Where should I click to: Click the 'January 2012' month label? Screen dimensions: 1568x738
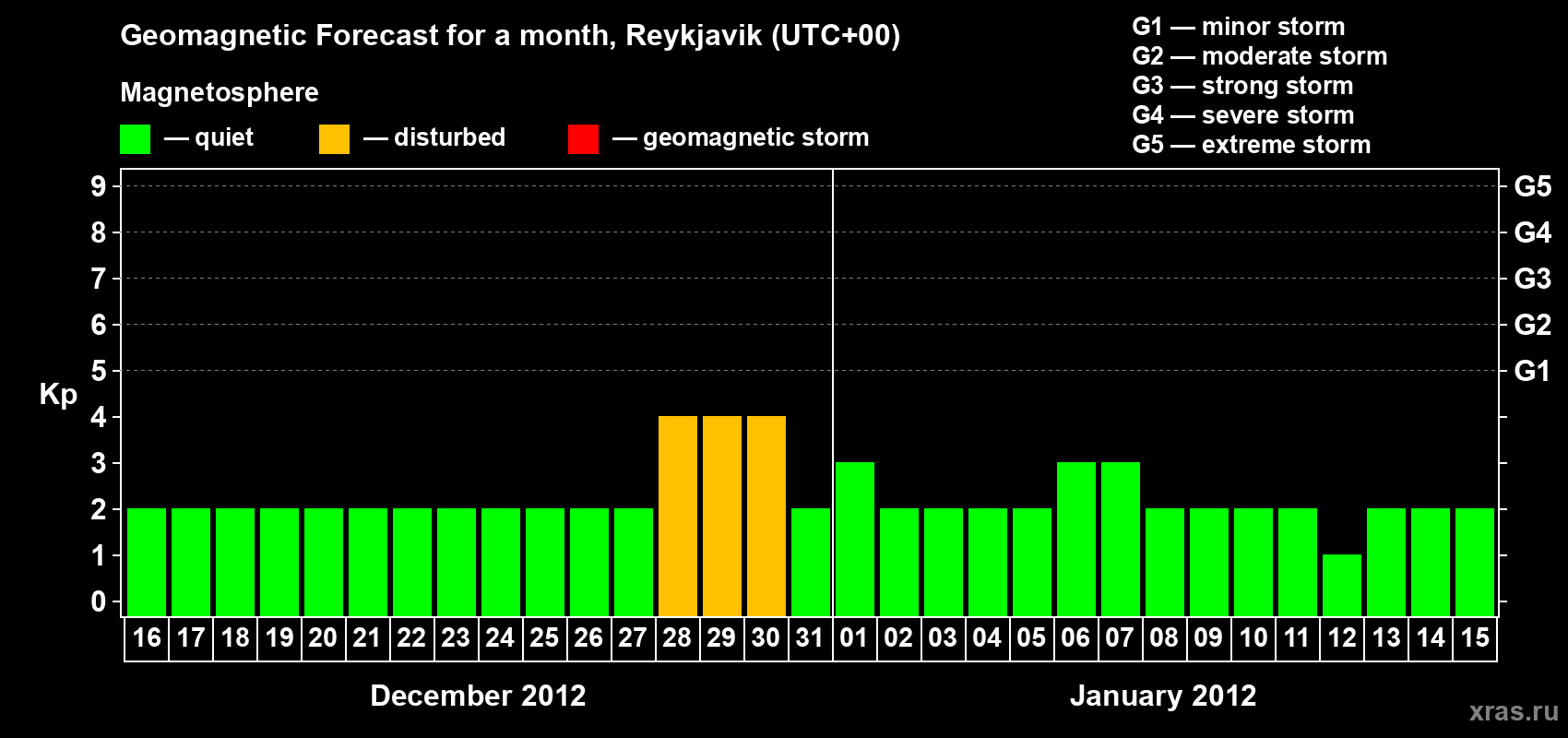pyautogui.click(x=1163, y=696)
